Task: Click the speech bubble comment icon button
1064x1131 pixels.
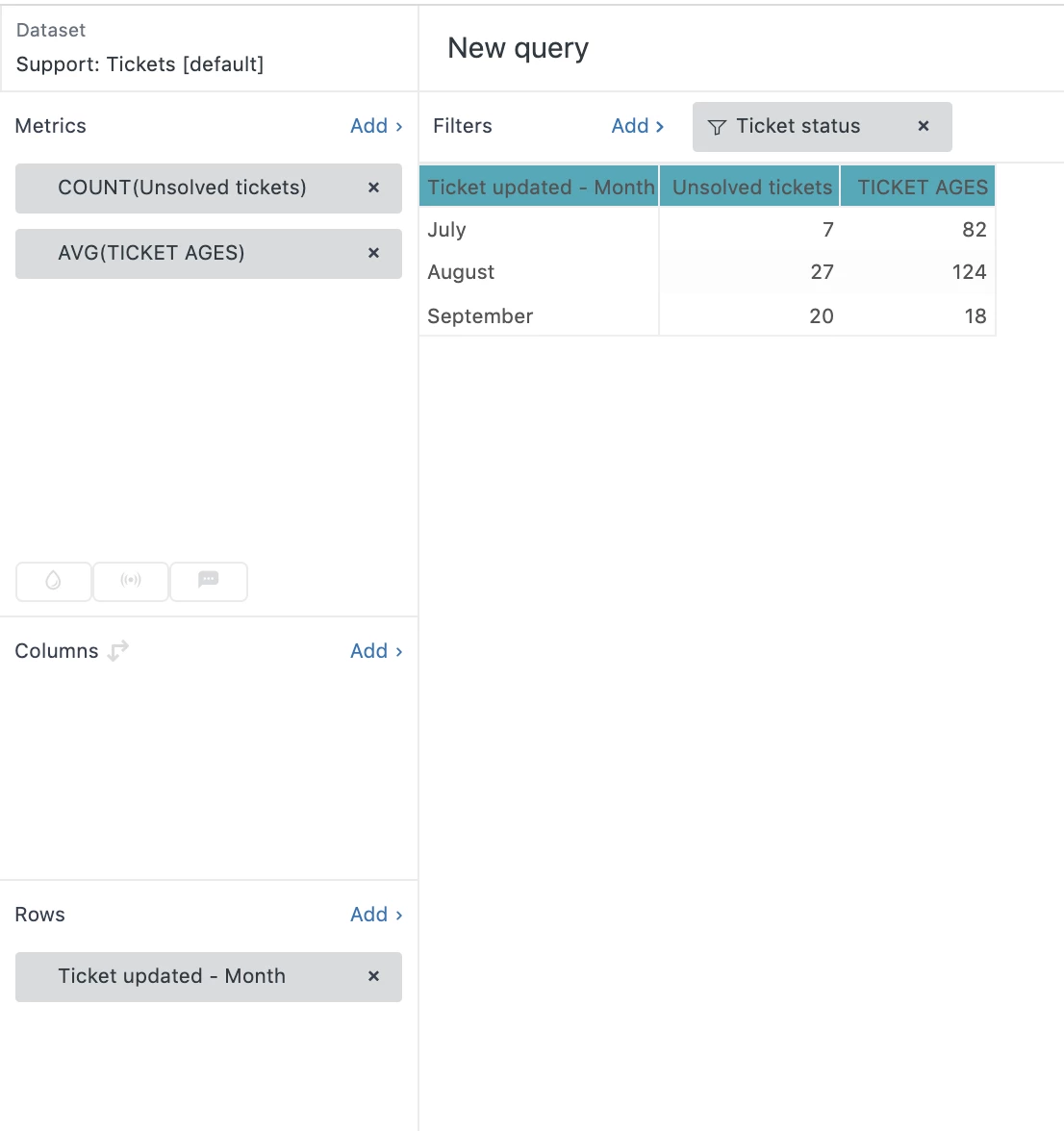Action: (x=209, y=581)
